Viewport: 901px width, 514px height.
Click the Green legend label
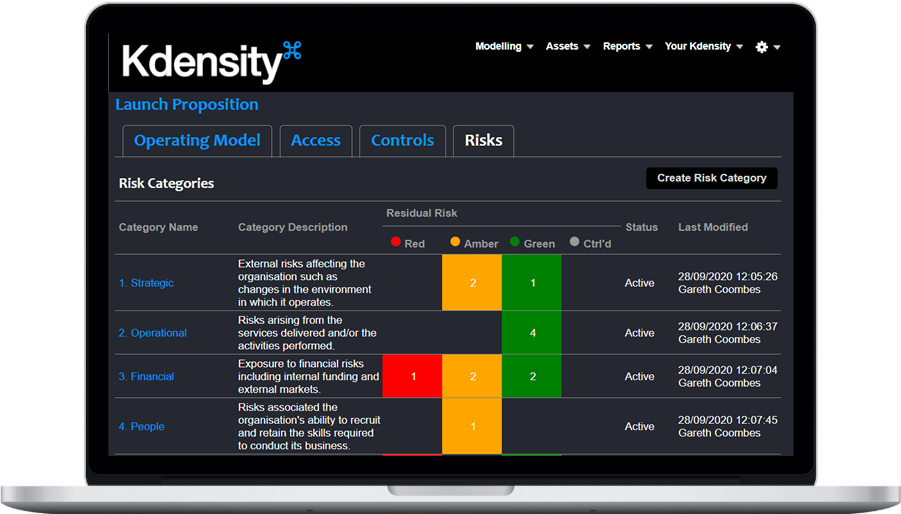[539, 244]
